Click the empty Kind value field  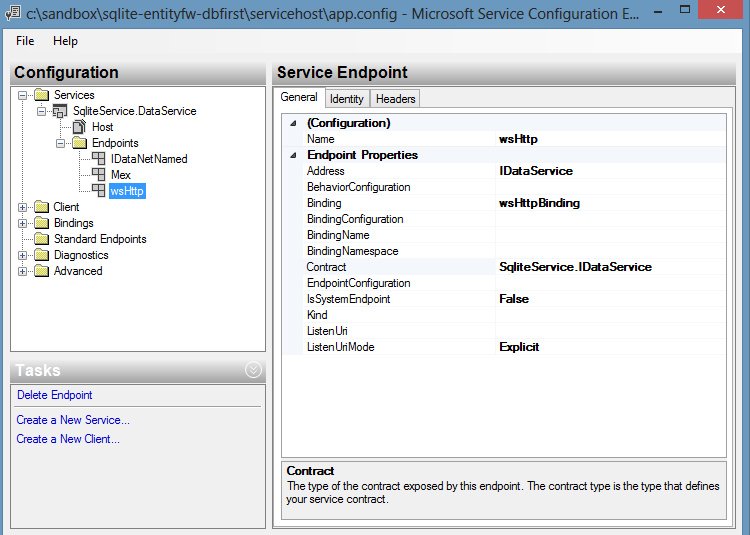tap(611, 315)
